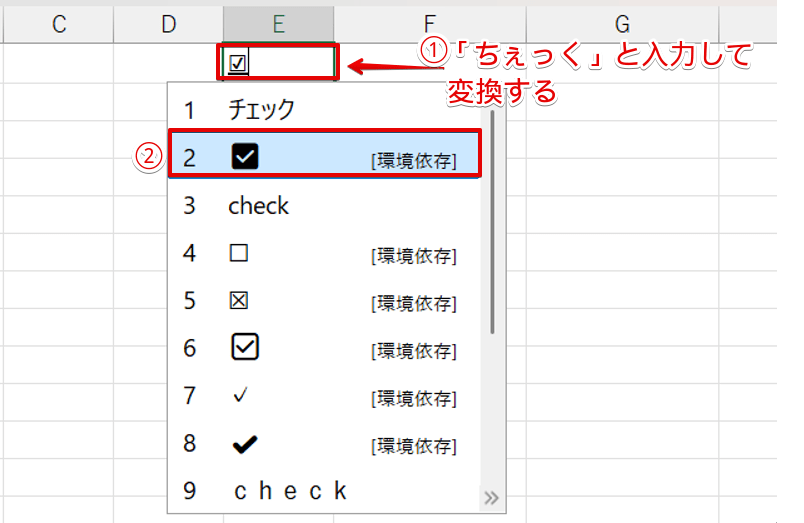
Task: Click 環境依存 label on candidate 5
Action: (x=414, y=304)
